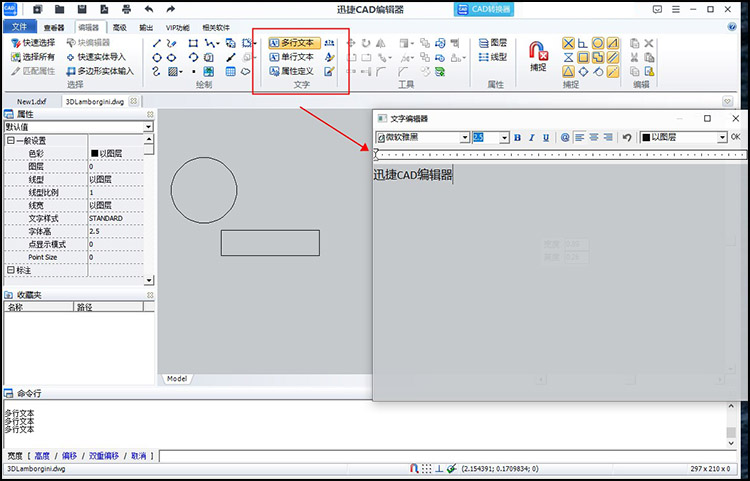Select the spline curve tool
Image resolution: width=750 pixels, height=481 pixels.
[x=156, y=72]
